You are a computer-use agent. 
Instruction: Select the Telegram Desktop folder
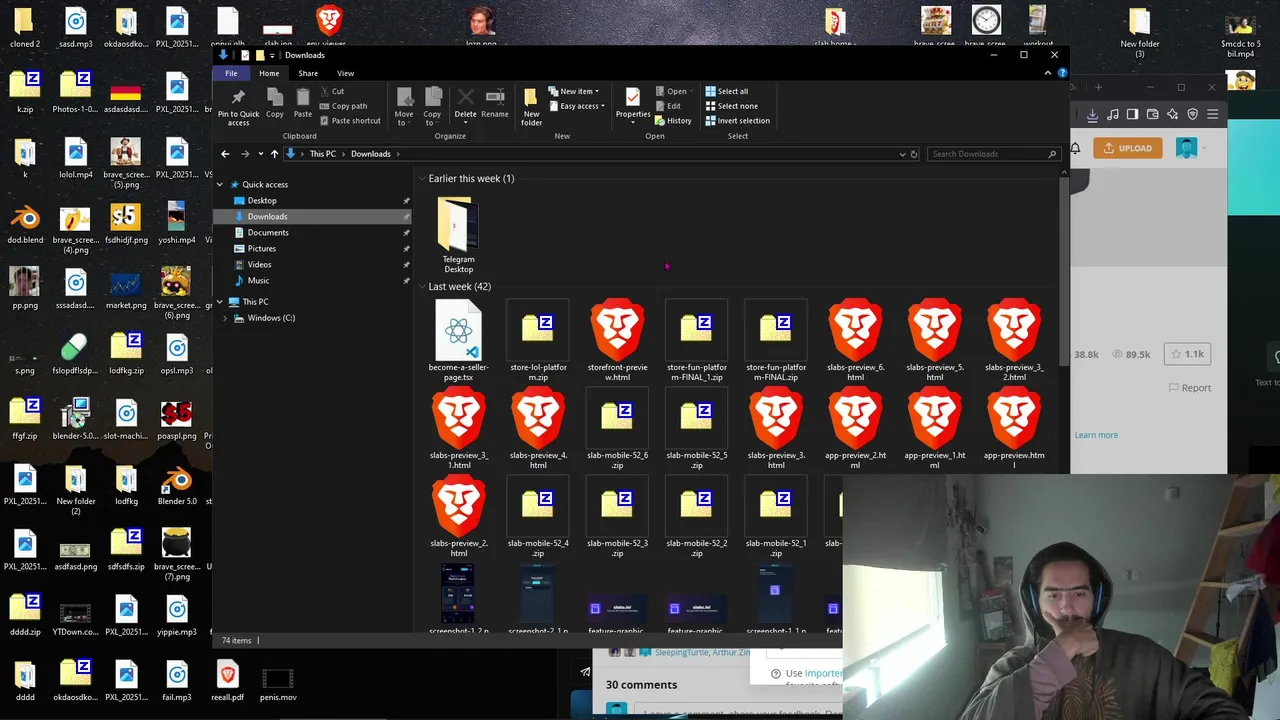(x=459, y=235)
